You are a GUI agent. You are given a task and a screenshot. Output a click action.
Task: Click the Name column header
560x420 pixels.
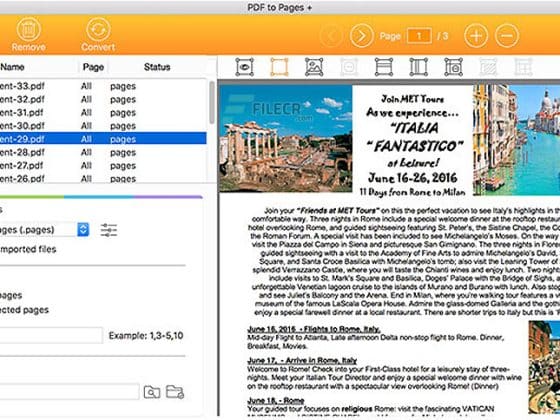pos(12,67)
